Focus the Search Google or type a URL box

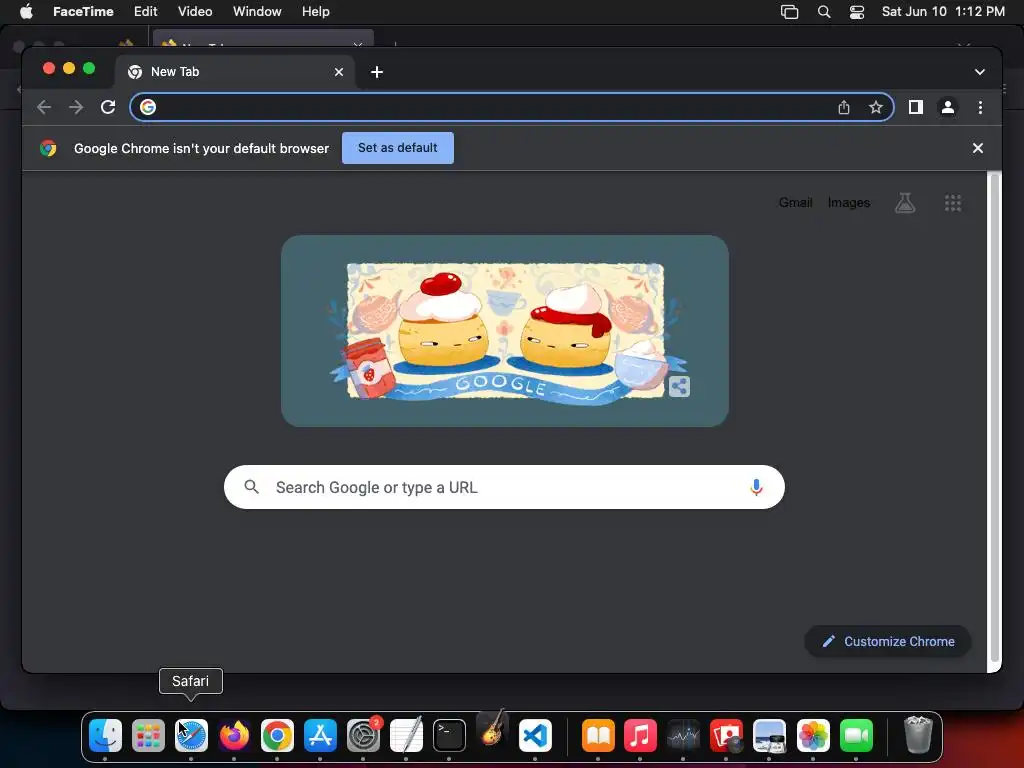click(504, 487)
